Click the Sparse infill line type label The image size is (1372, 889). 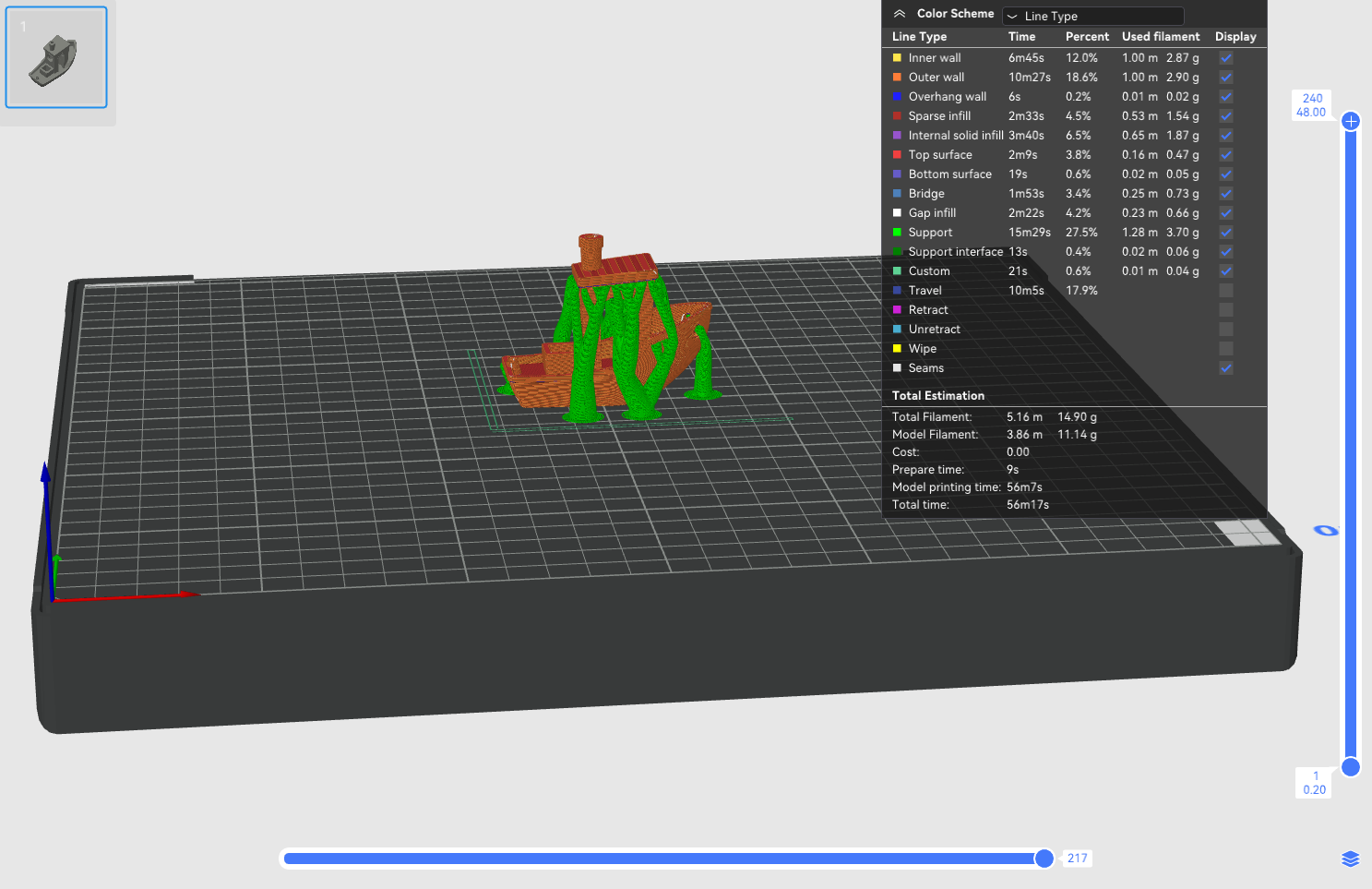point(939,116)
